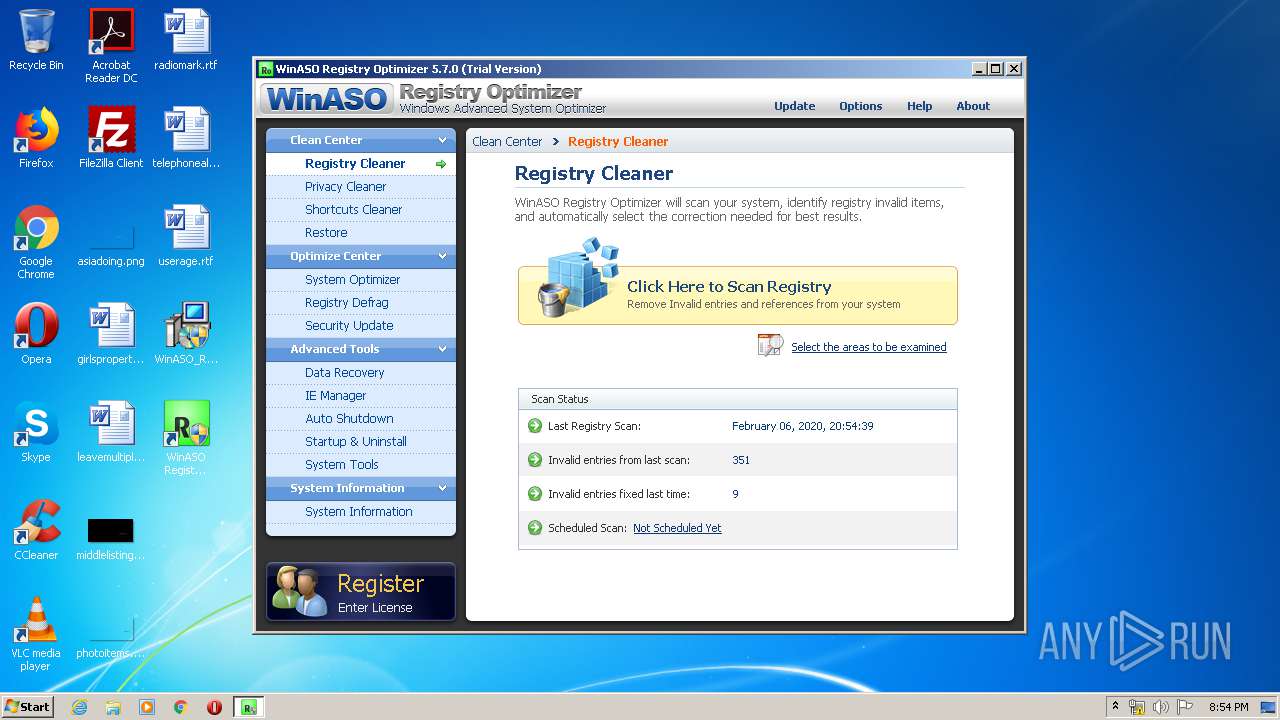Click the value 351 invalid entries
Screen dimensions: 1280x720
click(x=741, y=460)
